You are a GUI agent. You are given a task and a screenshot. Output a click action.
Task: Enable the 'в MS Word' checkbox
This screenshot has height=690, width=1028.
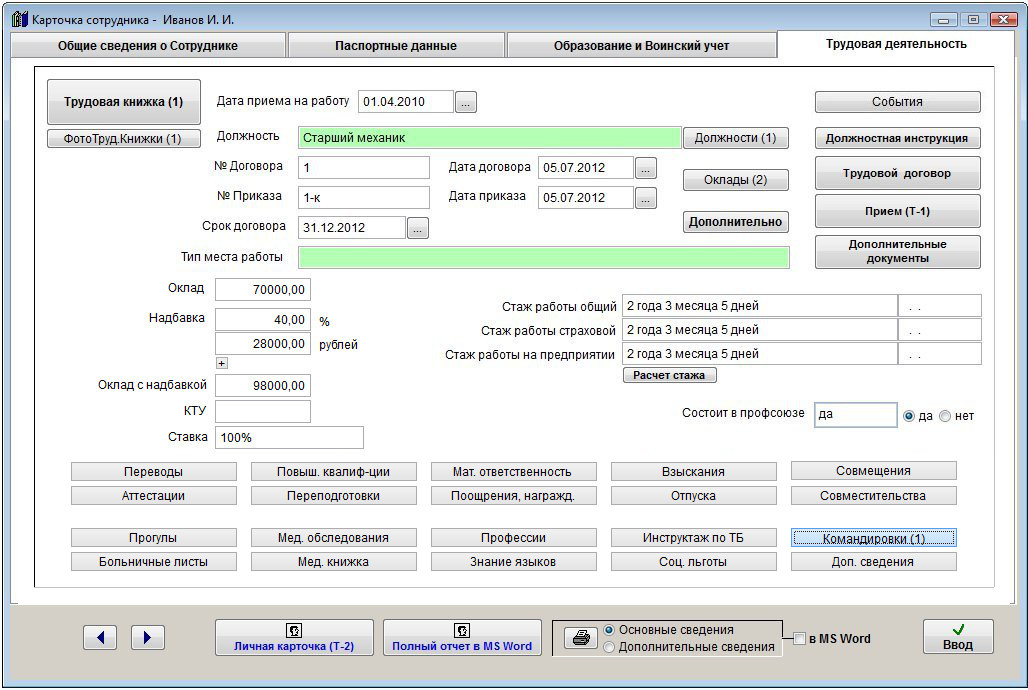point(799,639)
